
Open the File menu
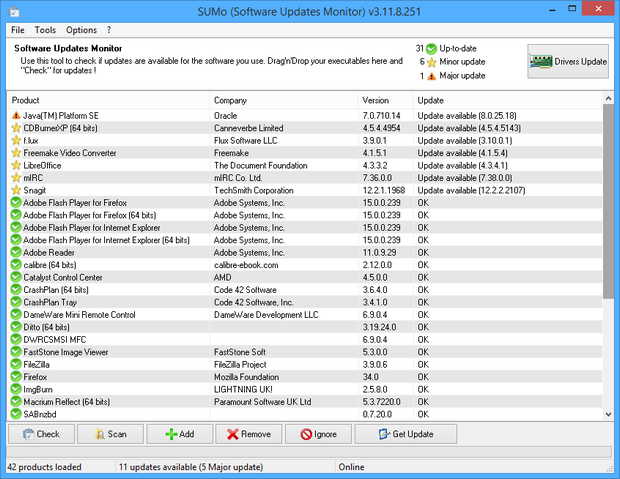tap(18, 30)
